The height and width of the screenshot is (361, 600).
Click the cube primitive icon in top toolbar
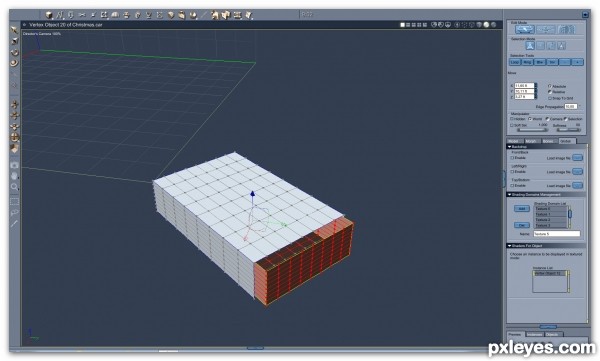pos(49,15)
